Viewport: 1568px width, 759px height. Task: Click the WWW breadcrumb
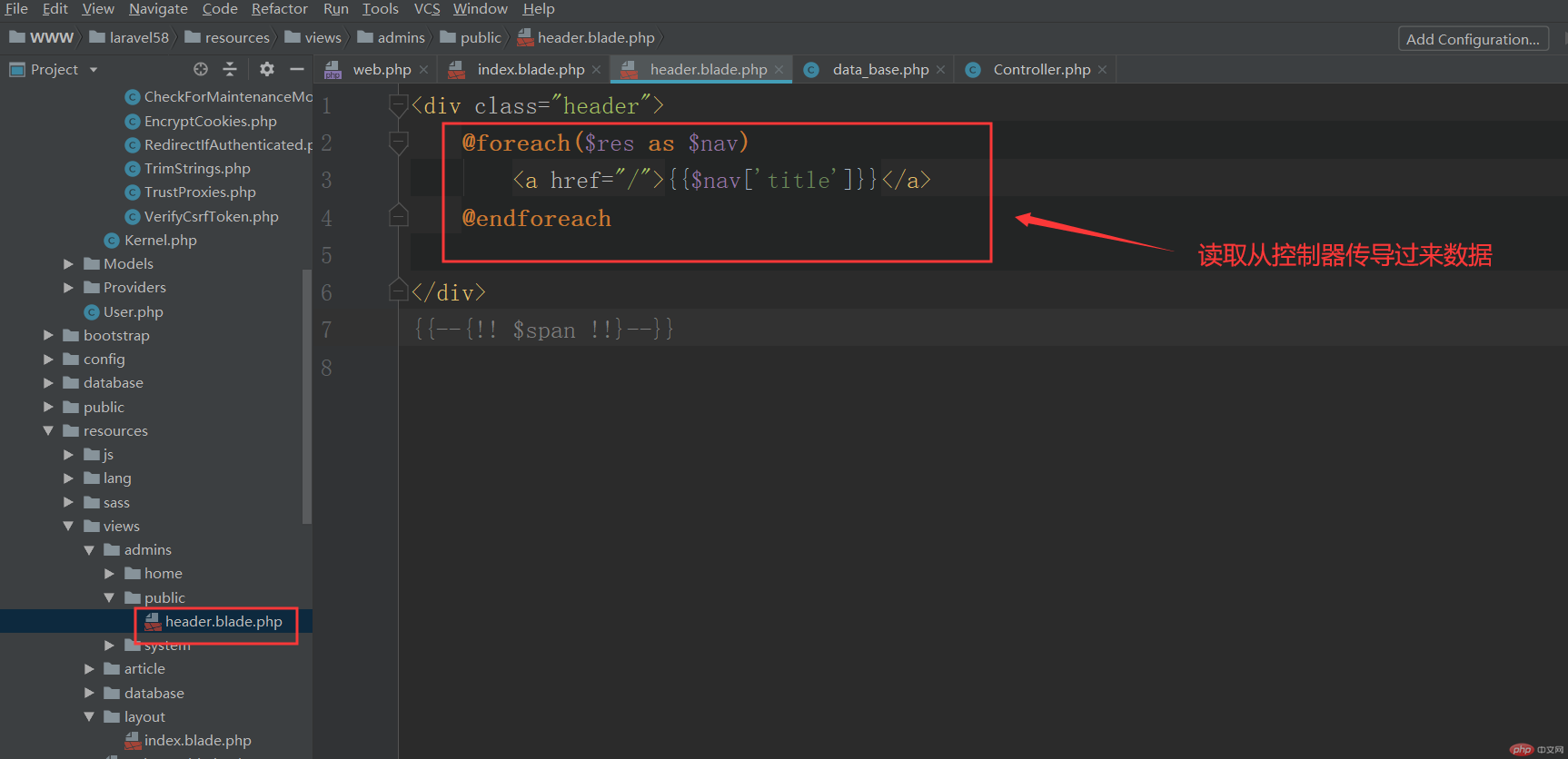[42, 38]
